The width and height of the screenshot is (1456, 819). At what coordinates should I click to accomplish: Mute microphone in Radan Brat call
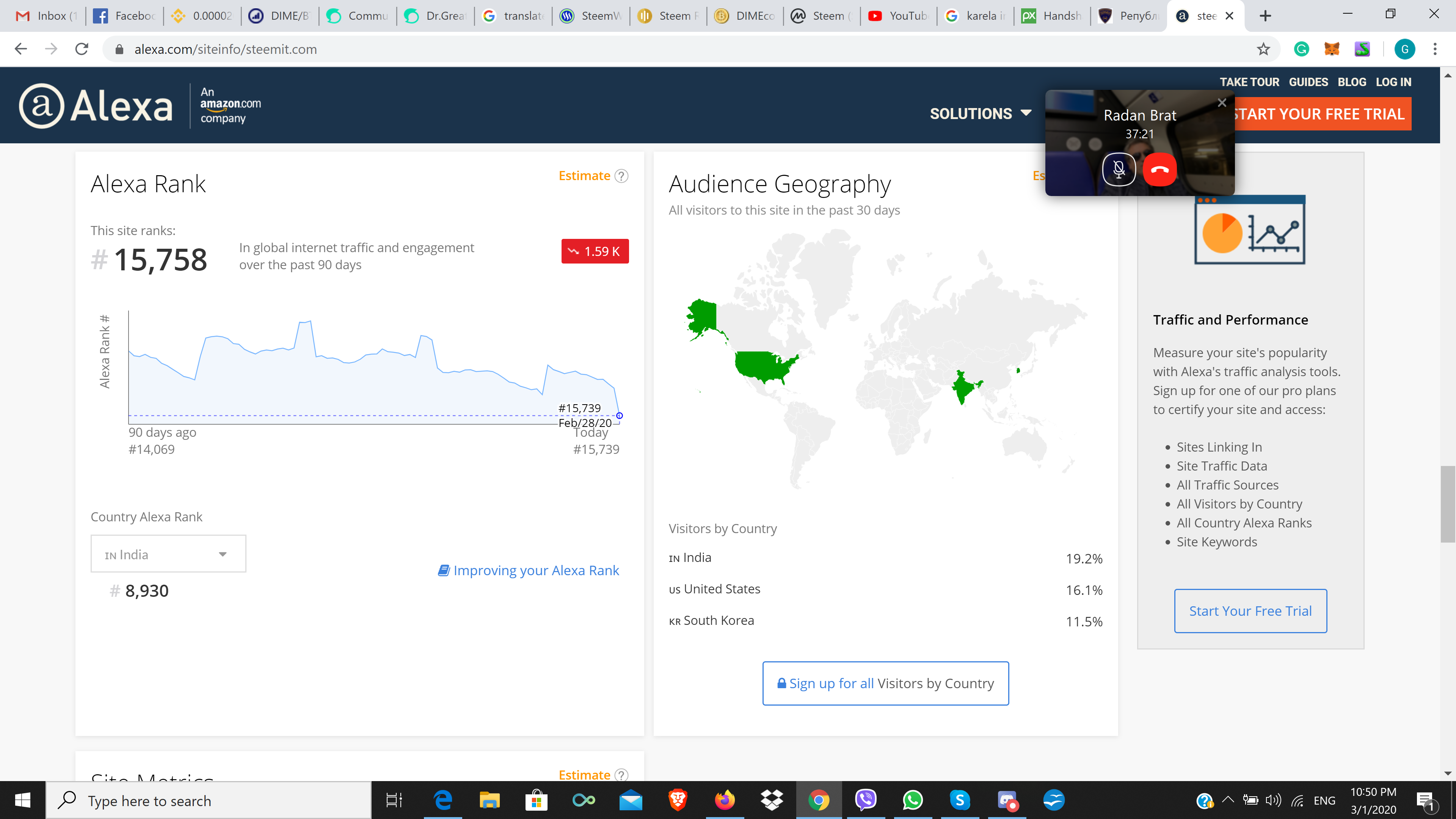[1119, 169]
